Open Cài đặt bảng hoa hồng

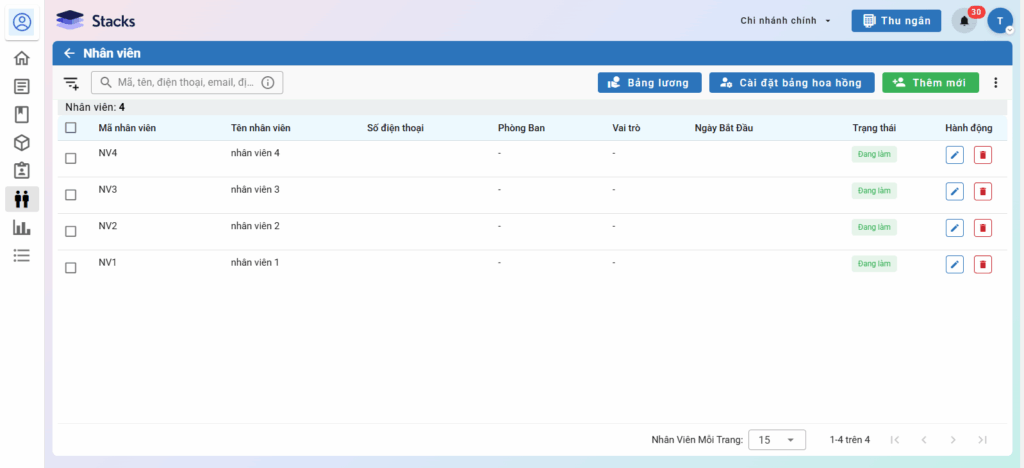coord(792,83)
